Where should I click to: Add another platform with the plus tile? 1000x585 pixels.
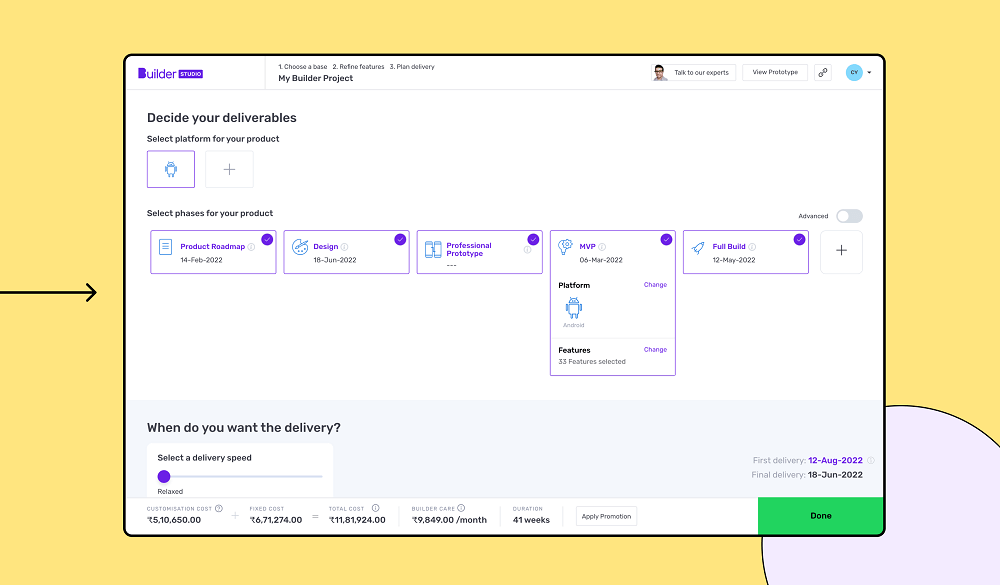230,169
